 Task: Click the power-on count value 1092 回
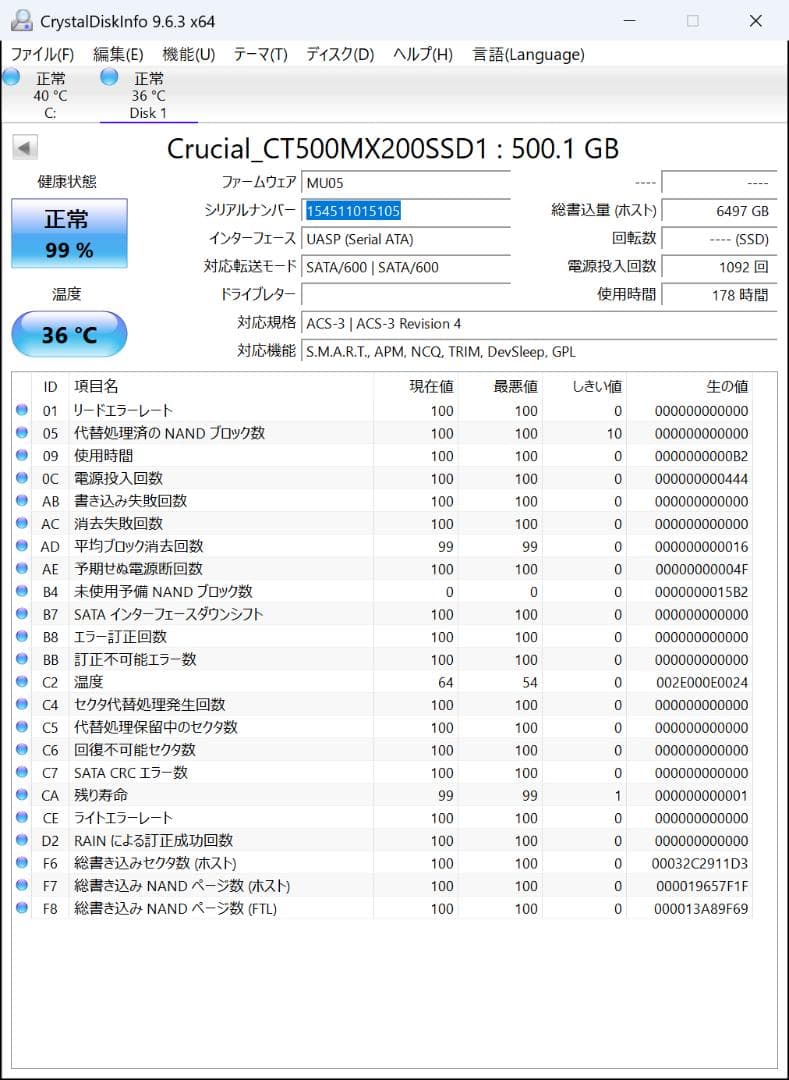pos(719,267)
